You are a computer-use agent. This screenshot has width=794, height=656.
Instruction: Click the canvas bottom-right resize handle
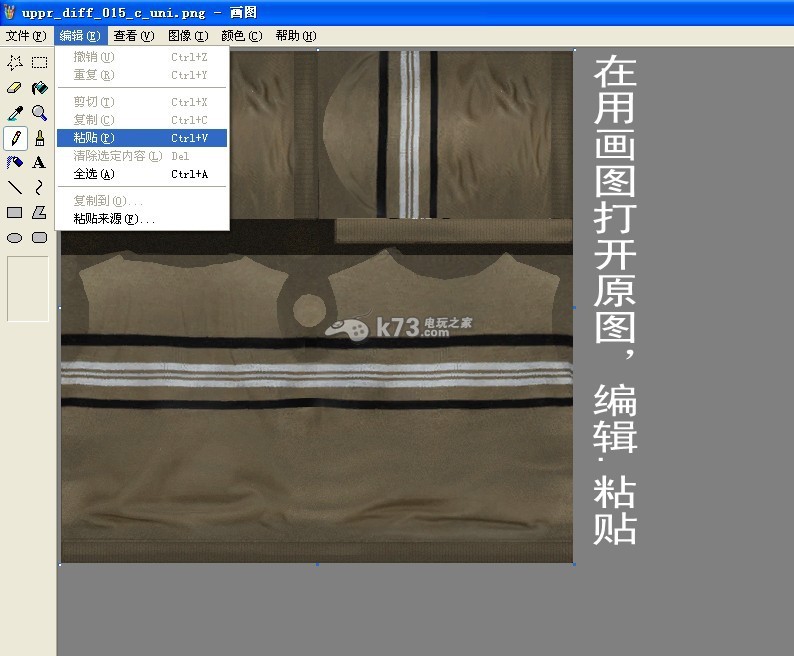click(574, 564)
